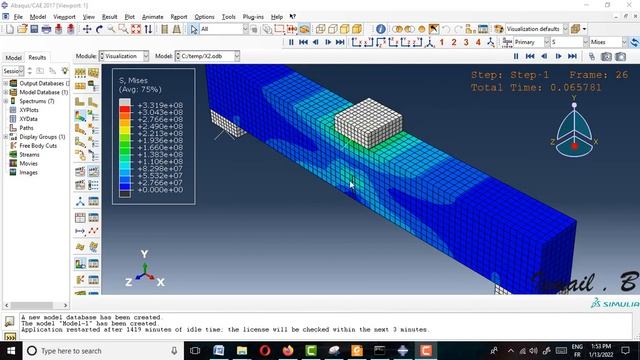Screen dimensions: 640x360
Task: Apply custom view number 4
Action: (x=478, y=42)
